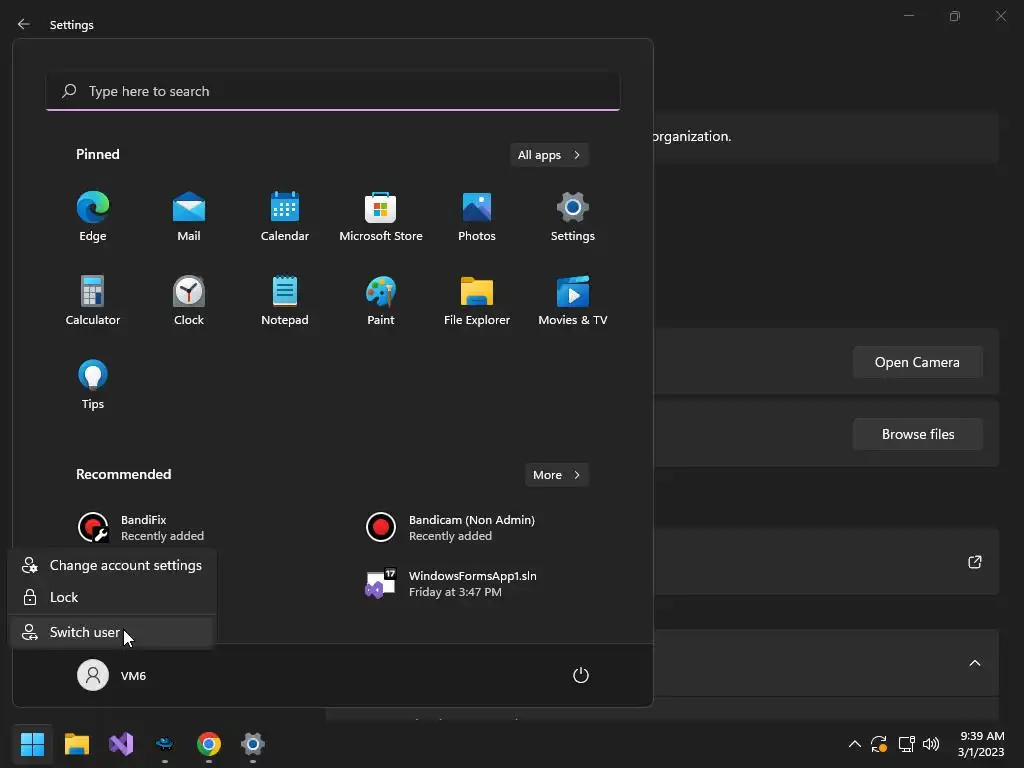Open Chrome from the taskbar
Screen dimensions: 1024x768
pos(209,744)
